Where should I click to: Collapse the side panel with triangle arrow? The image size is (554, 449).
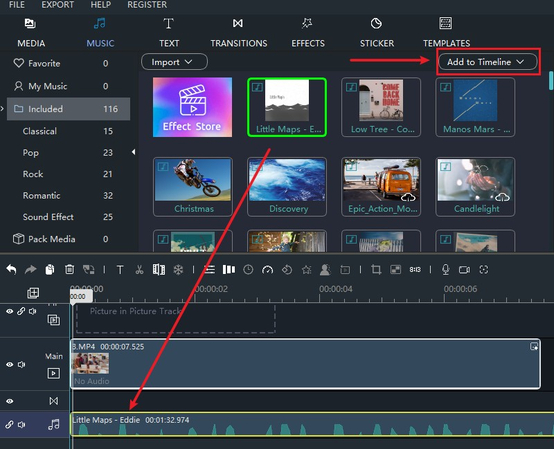[x=133, y=152]
